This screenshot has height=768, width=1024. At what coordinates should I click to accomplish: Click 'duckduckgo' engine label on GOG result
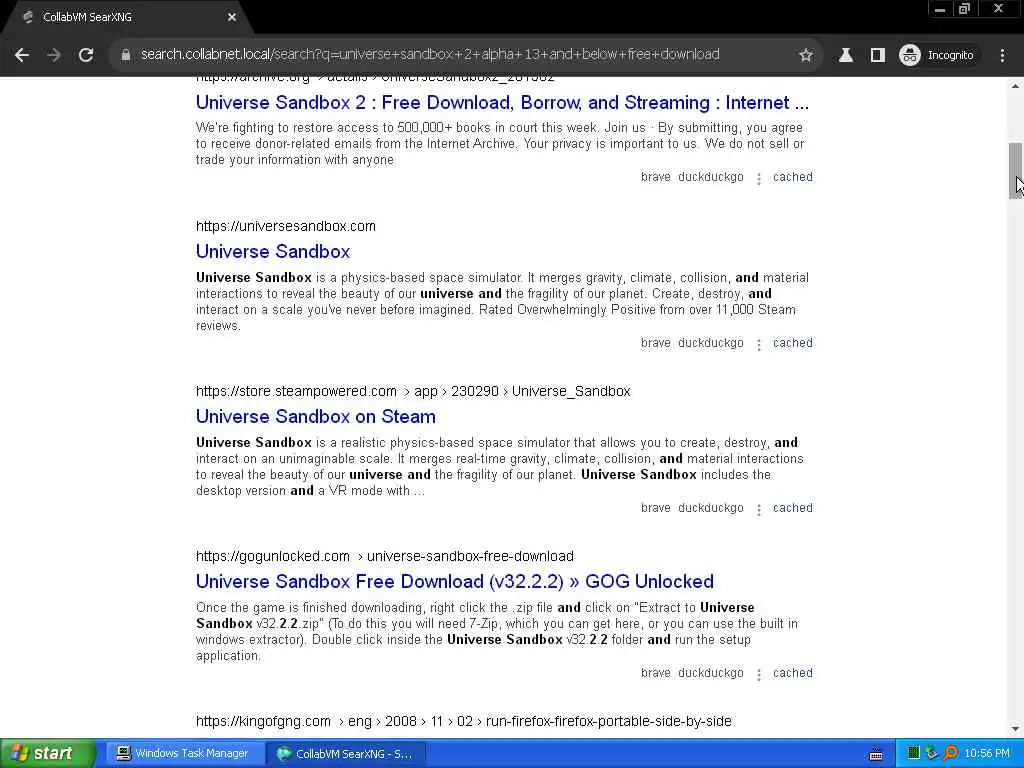click(x=711, y=673)
